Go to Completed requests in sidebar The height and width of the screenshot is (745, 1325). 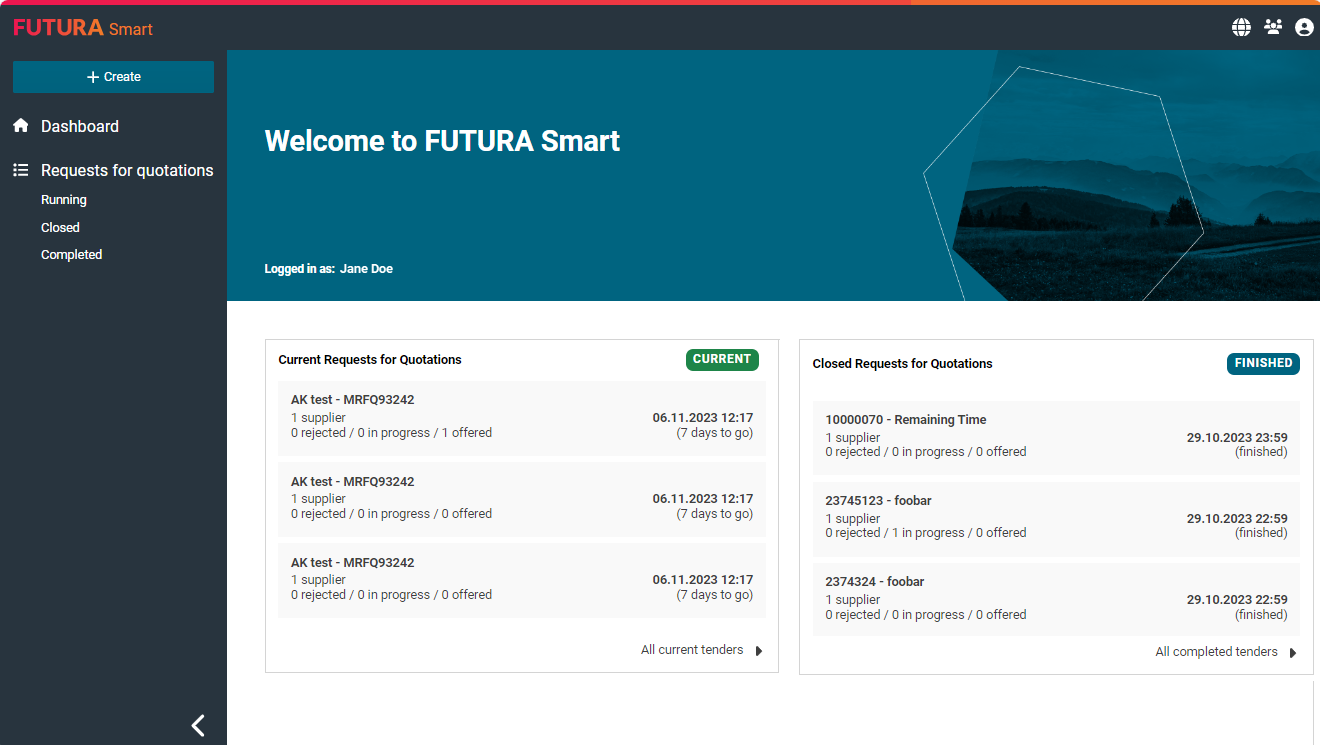pos(71,255)
